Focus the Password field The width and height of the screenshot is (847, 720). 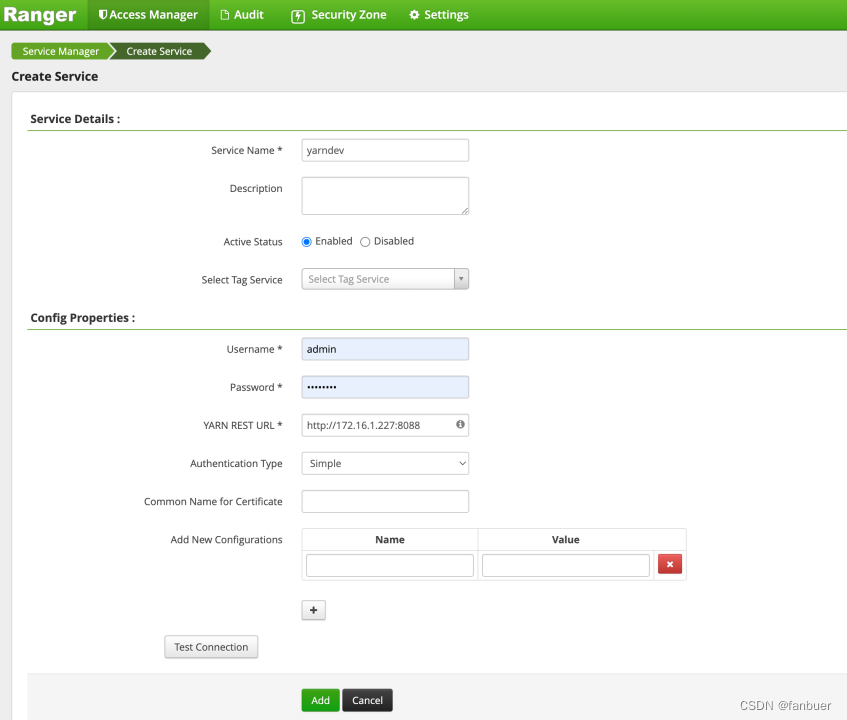pos(385,387)
